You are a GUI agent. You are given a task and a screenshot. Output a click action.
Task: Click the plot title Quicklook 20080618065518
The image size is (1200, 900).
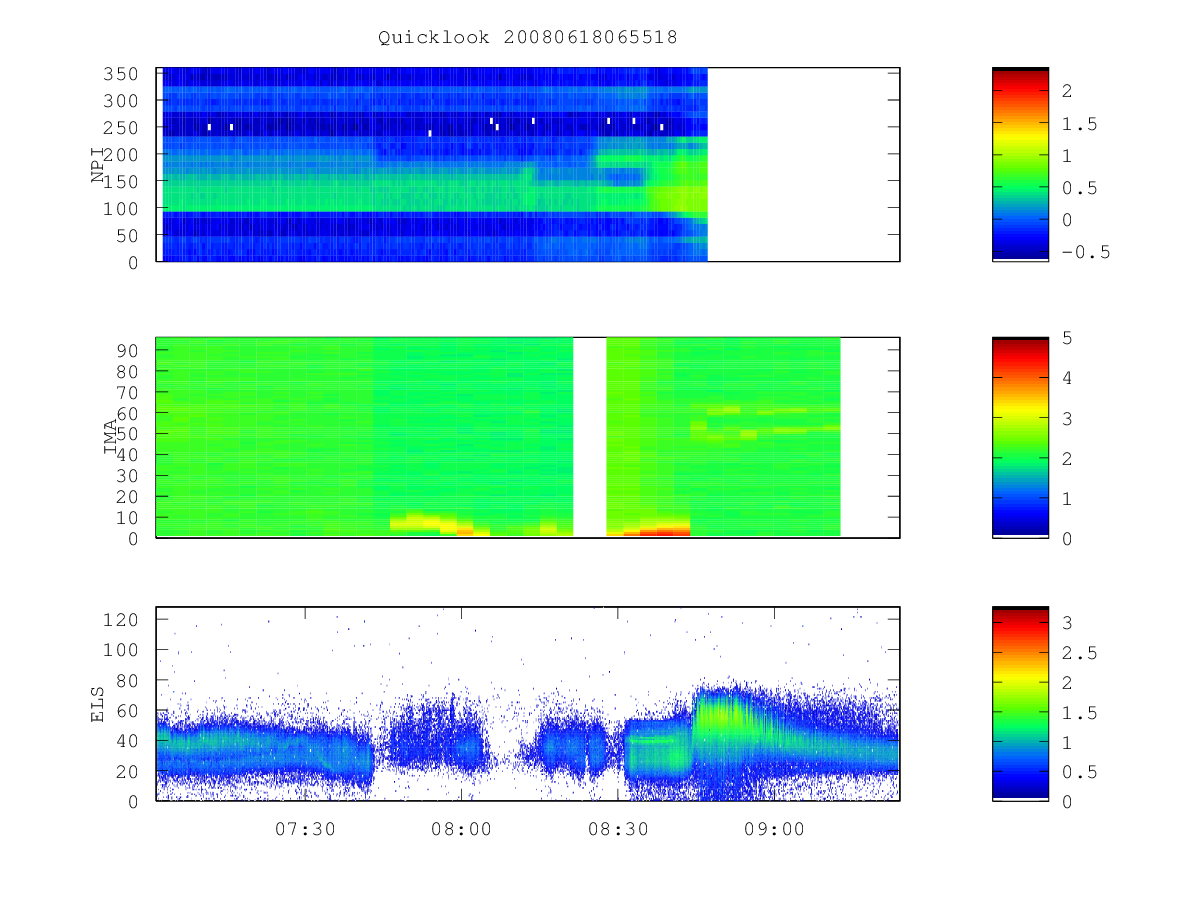click(x=528, y=38)
